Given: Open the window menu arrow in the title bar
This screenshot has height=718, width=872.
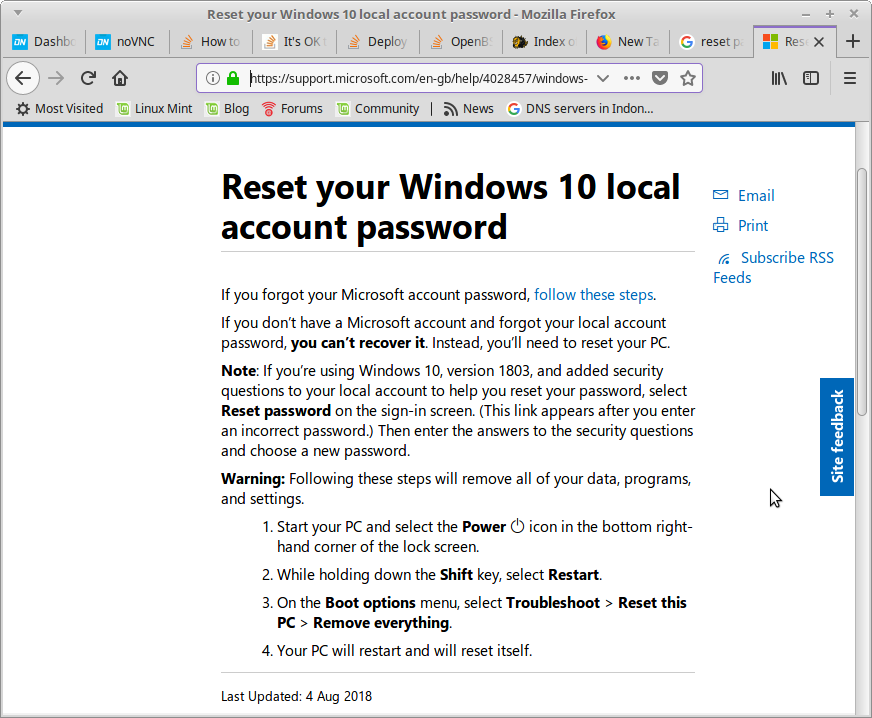Looking at the screenshot, I should click(18, 13).
